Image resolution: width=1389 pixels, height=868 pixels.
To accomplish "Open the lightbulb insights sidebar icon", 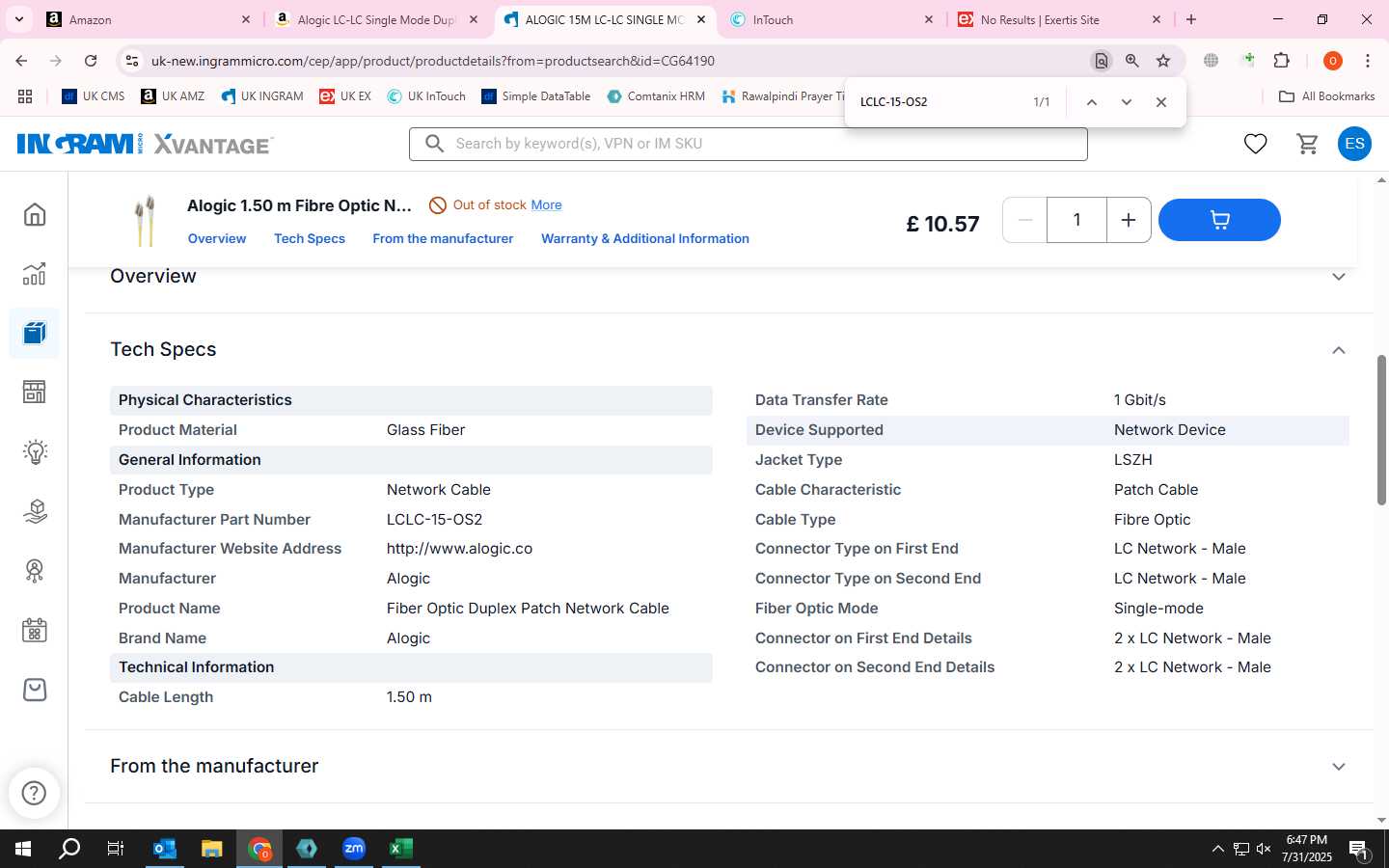I will pos(35,451).
